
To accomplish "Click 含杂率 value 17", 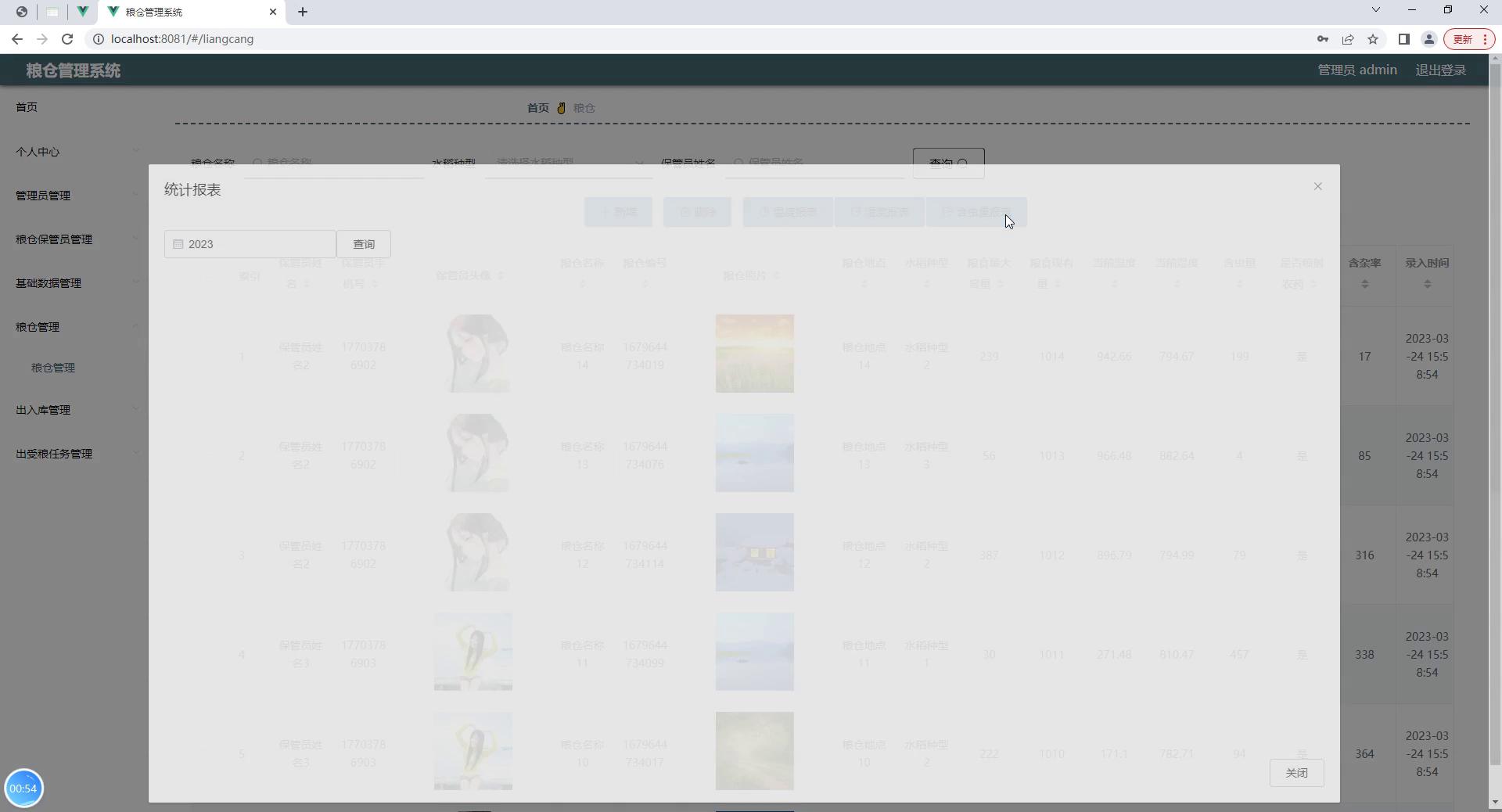I will pyautogui.click(x=1364, y=357).
